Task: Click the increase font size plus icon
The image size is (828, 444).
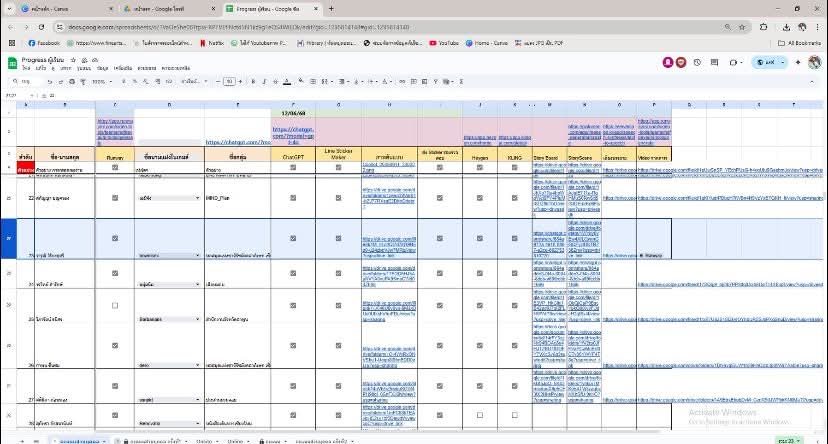Action: (x=242, y=81)
